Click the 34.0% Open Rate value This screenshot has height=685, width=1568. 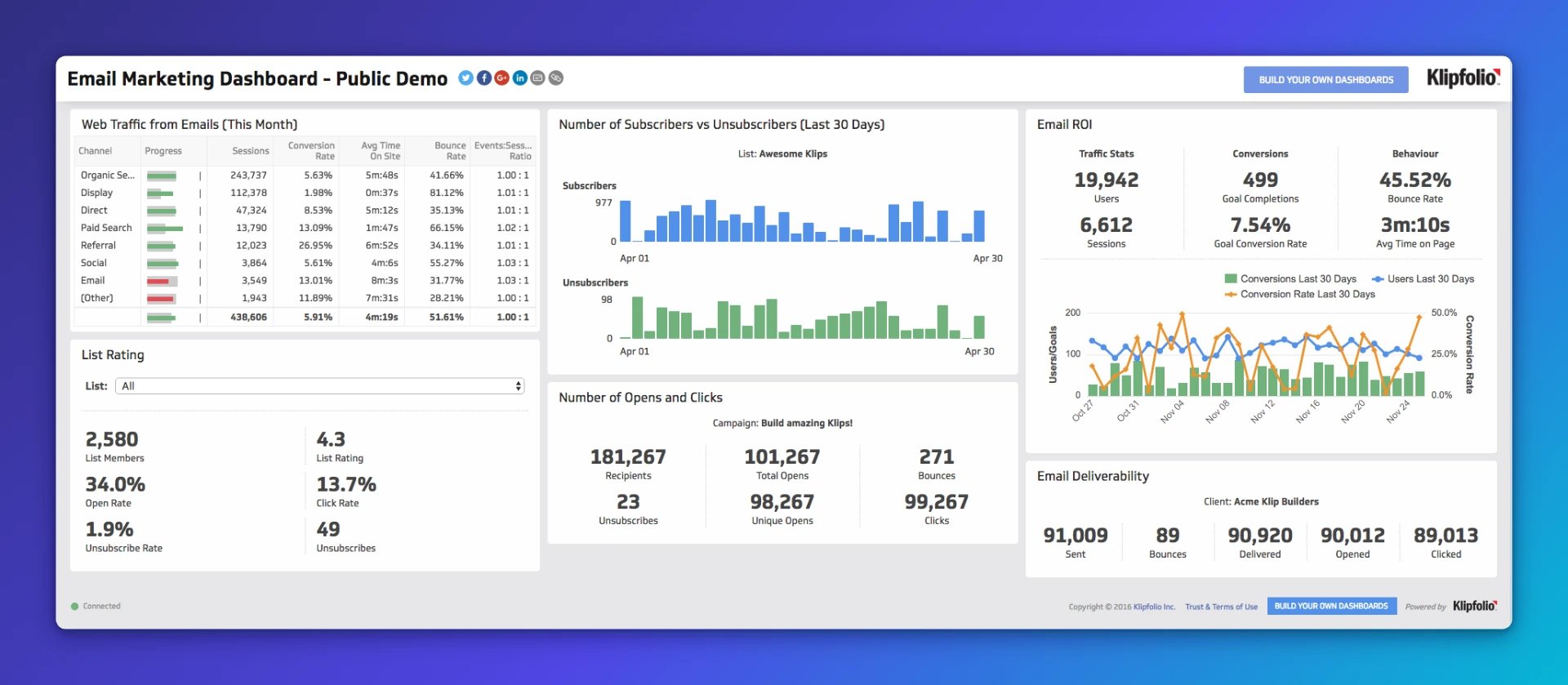[x=115, y=484]
